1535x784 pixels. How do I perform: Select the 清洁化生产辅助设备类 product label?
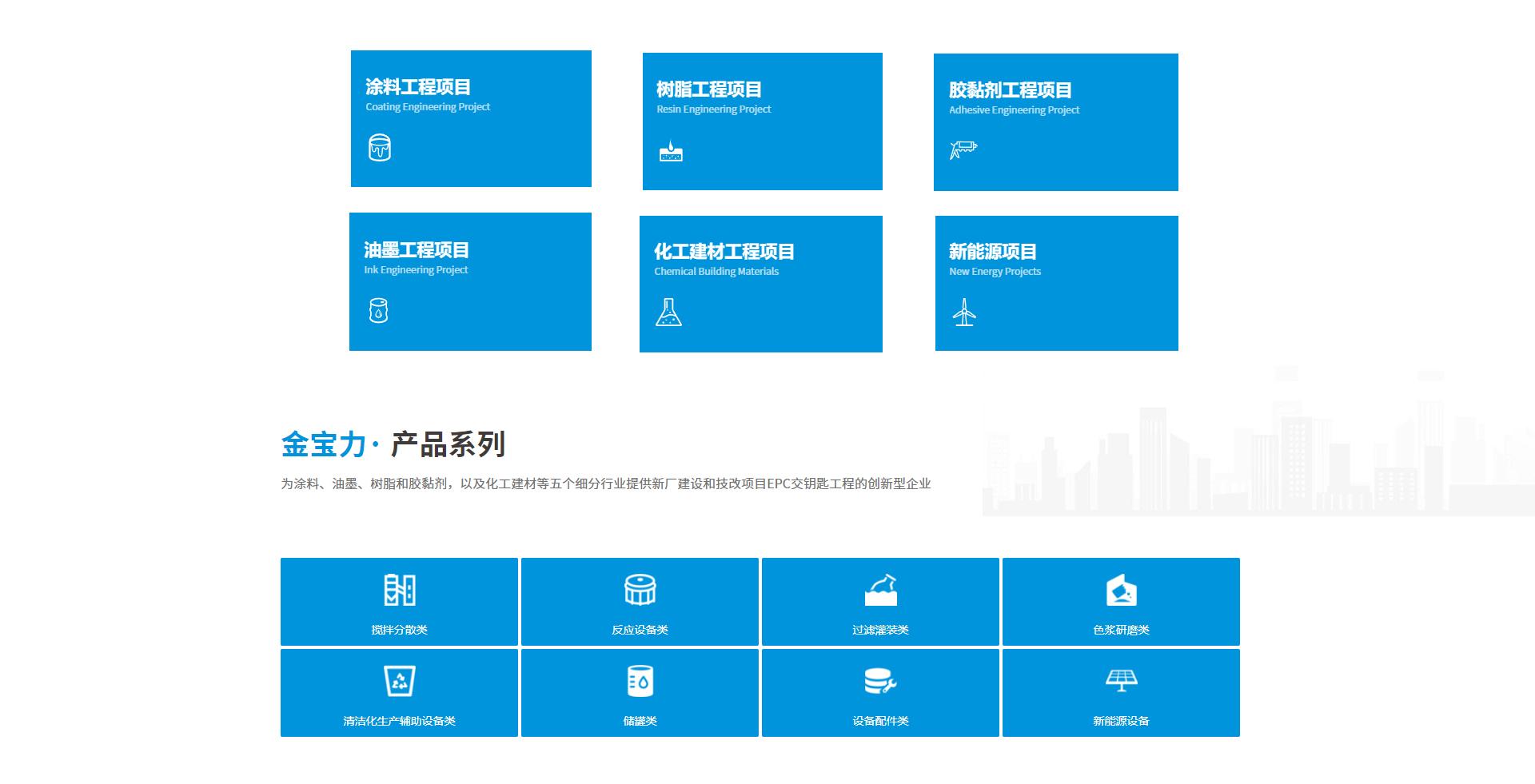point(400,721)
